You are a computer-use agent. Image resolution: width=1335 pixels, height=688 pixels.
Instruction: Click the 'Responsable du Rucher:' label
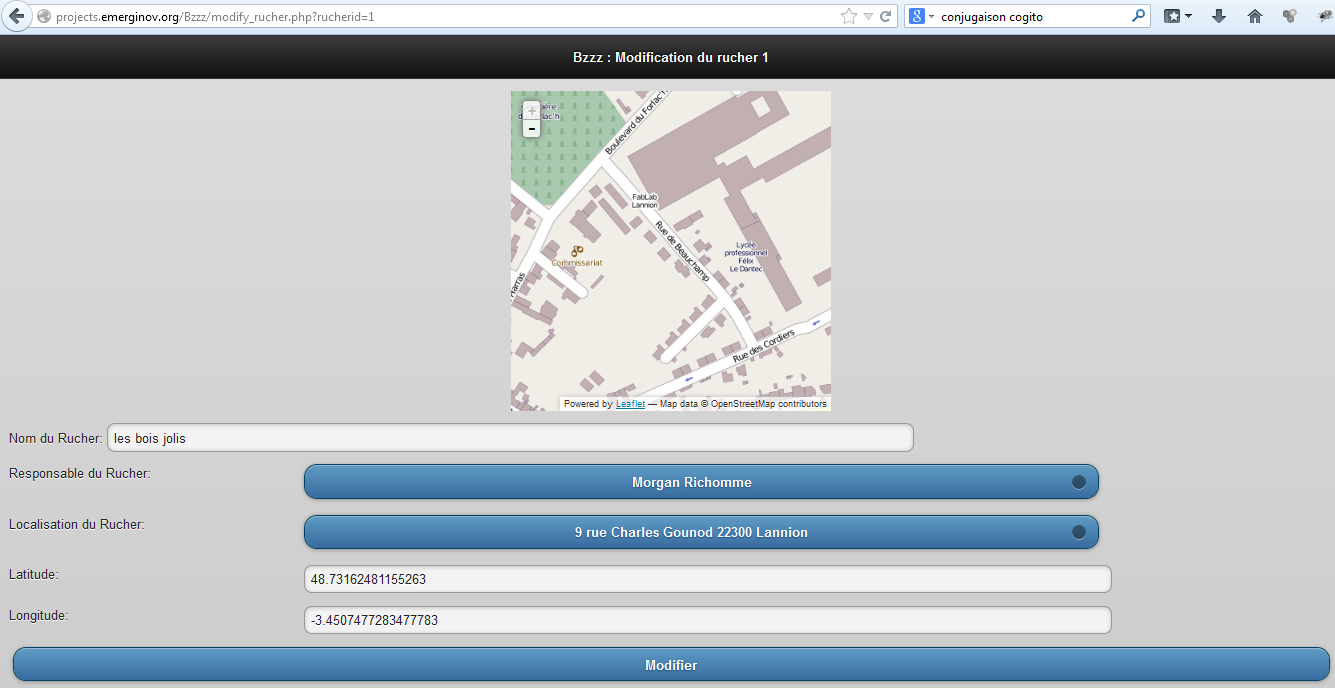pos(80,473)
